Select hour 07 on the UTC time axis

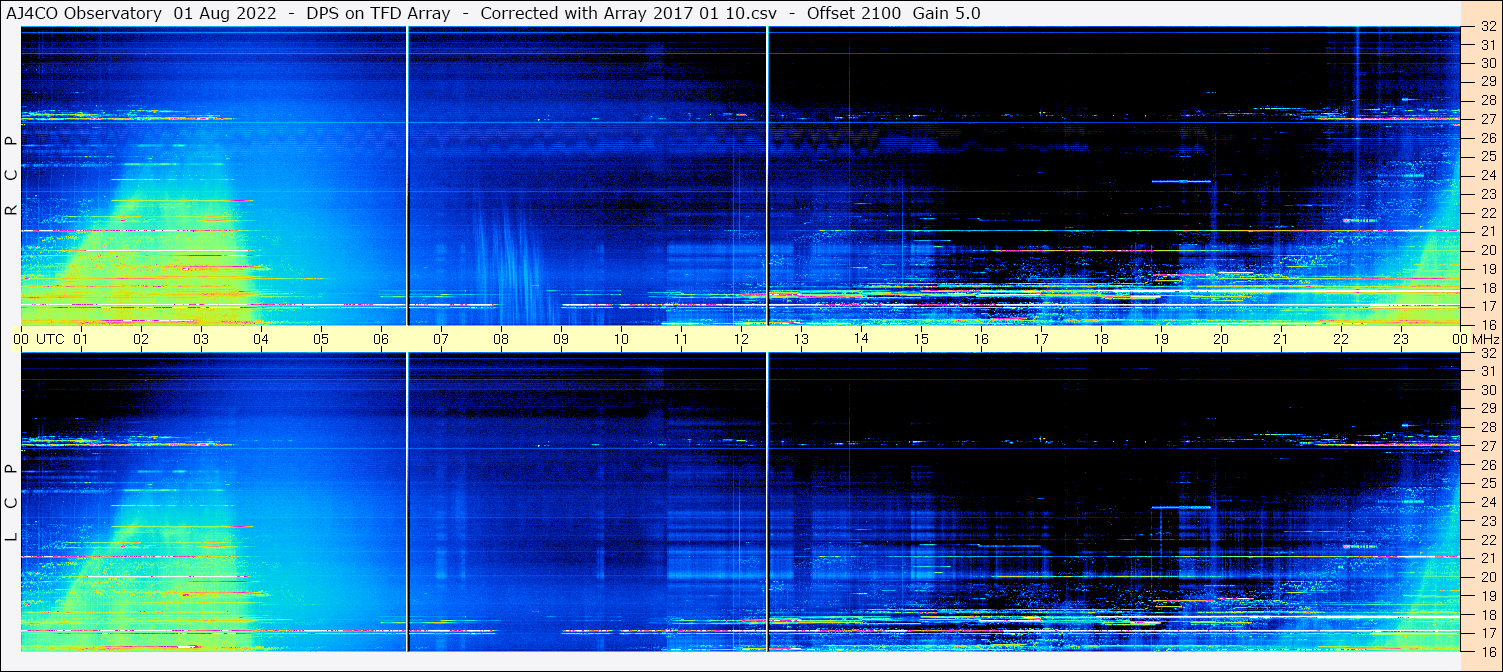(x=441, y=339)
